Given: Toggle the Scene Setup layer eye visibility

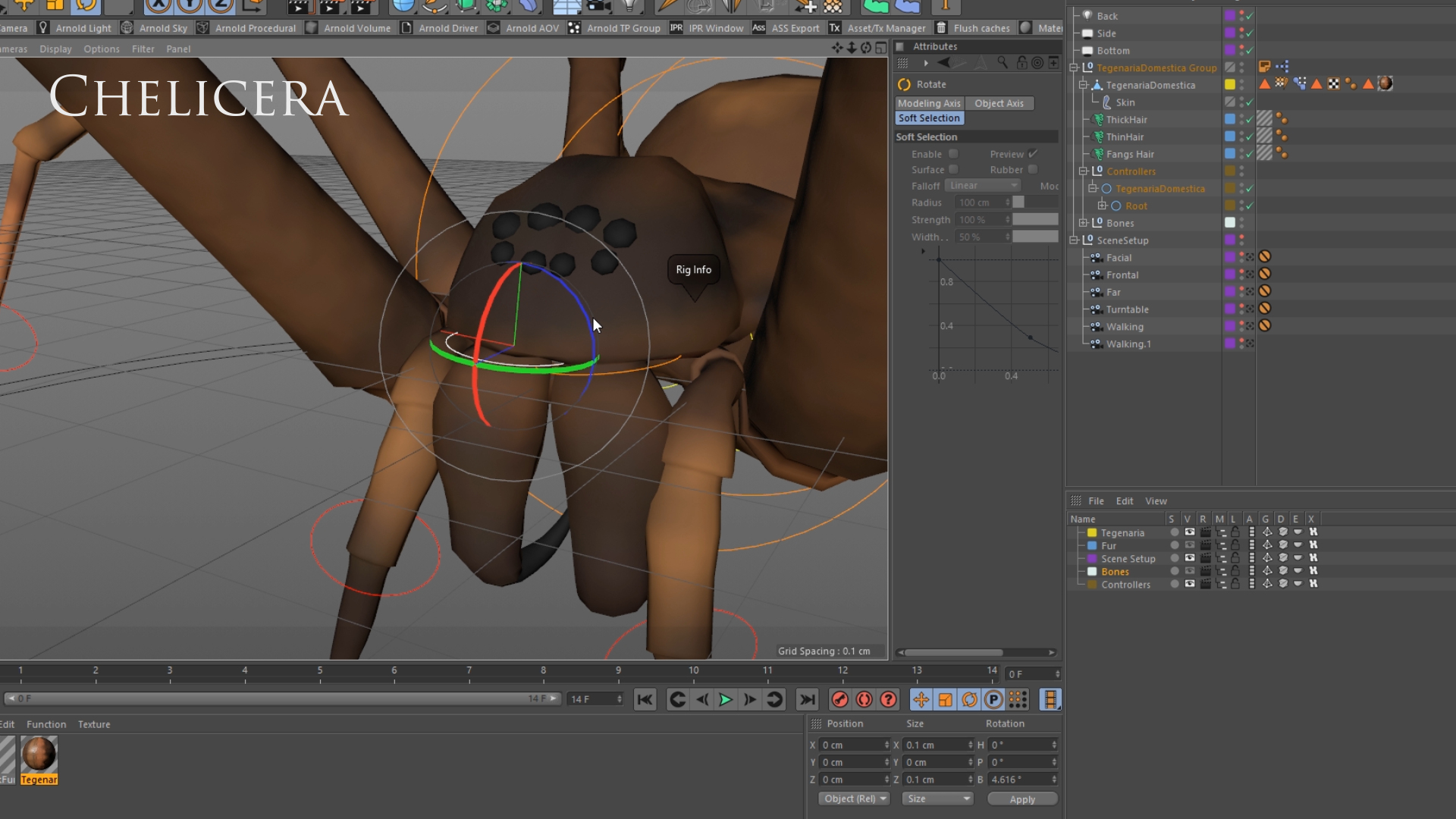Looking at the screenshot, I should (x=1190, y=558).
